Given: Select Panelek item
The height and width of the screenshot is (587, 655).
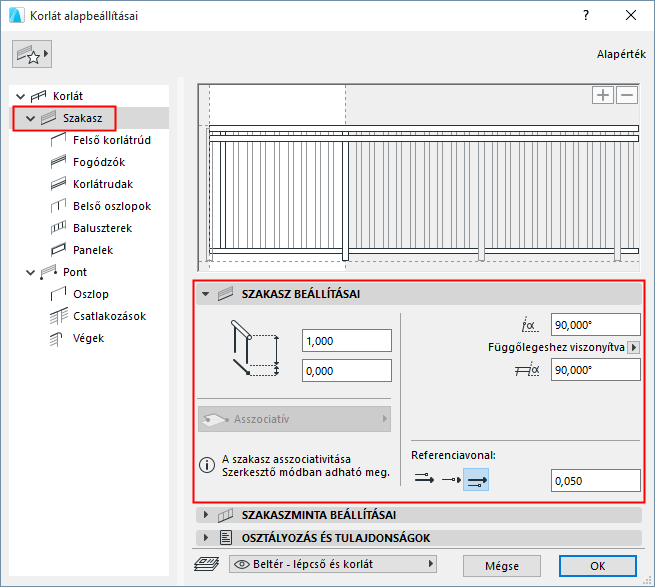Looking at the screenshot, I should point(93,250).
